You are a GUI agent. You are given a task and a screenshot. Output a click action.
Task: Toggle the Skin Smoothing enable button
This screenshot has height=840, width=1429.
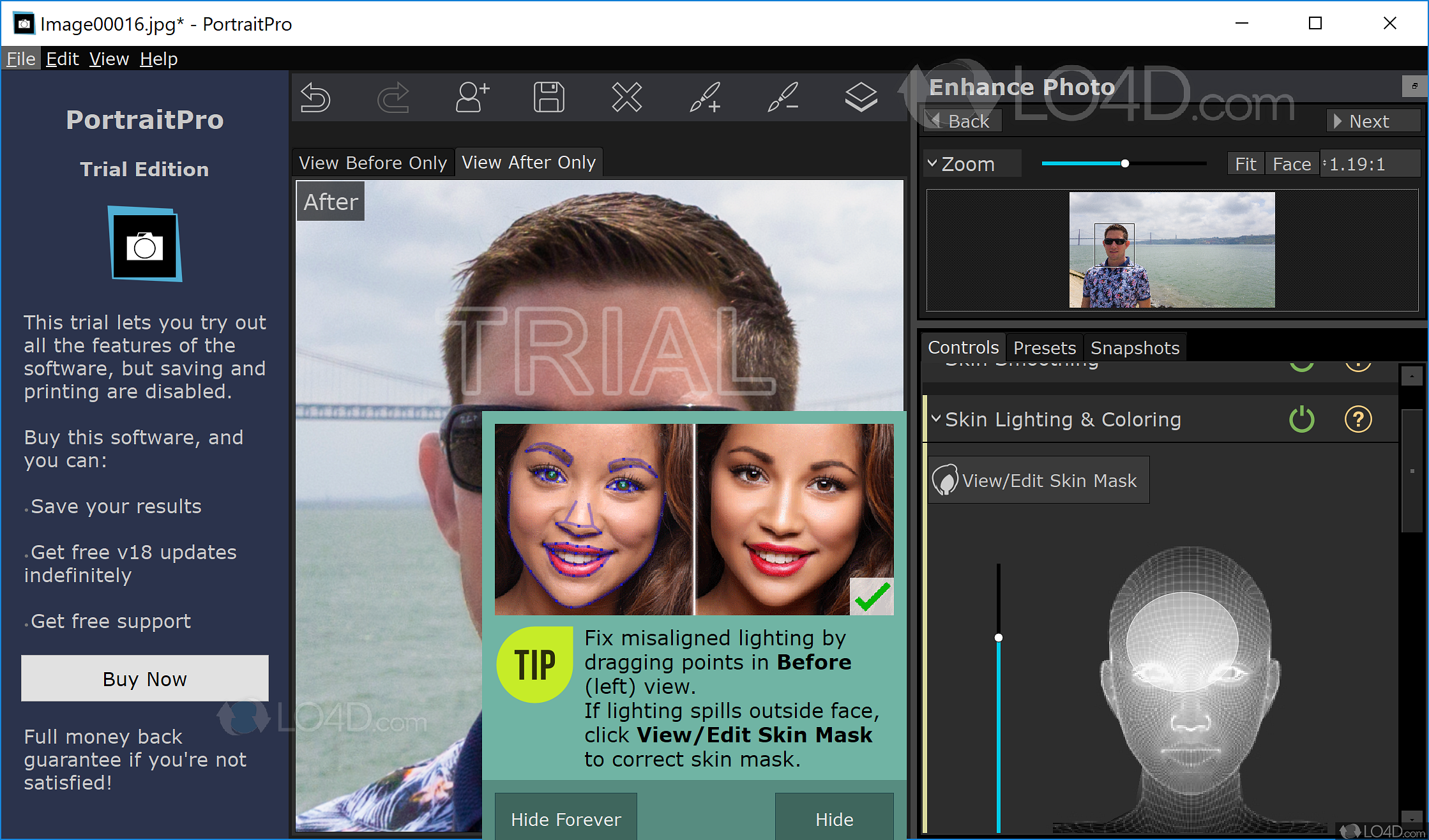point(1301,363)
